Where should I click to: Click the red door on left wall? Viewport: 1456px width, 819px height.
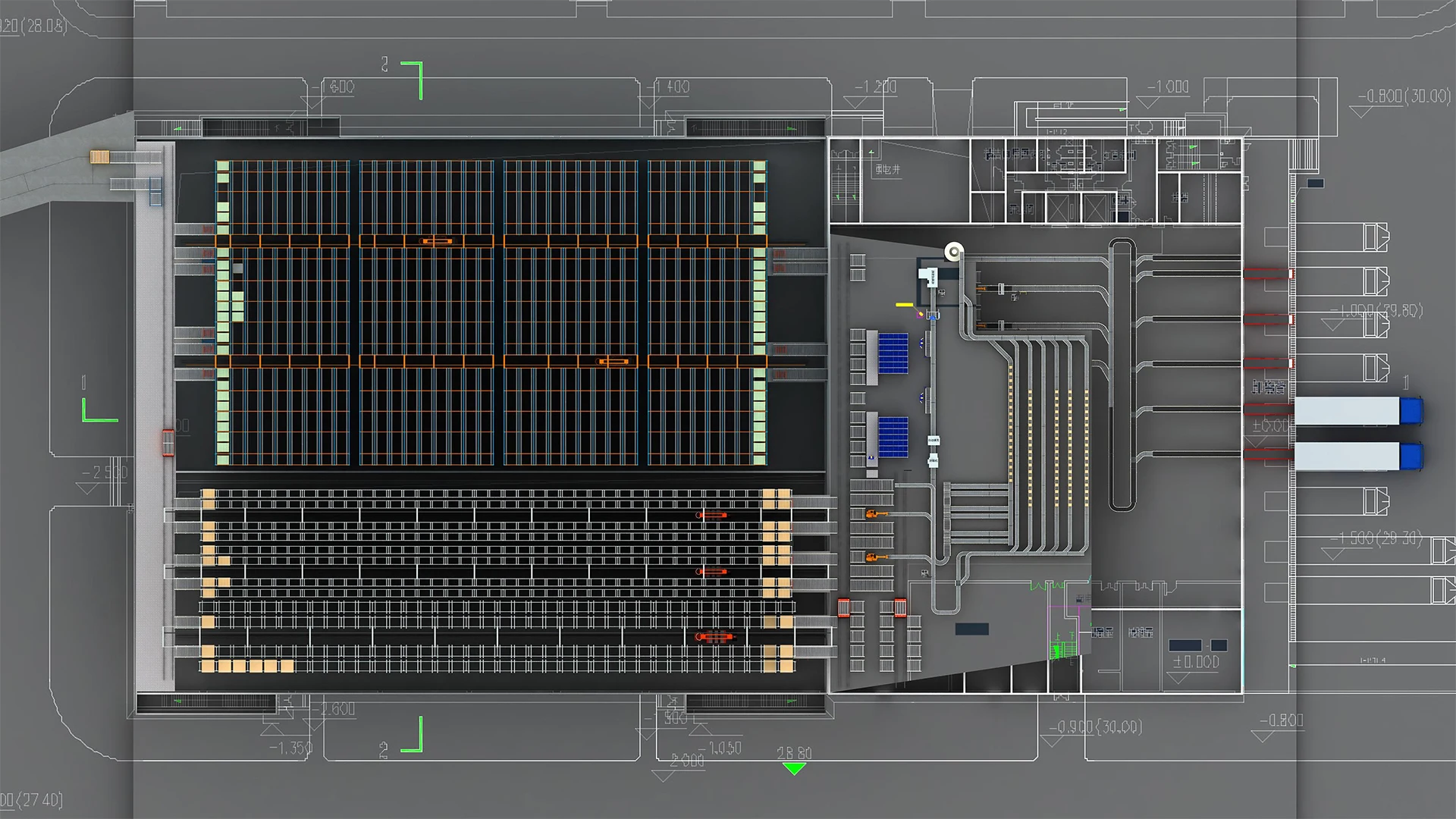[168, 442]
